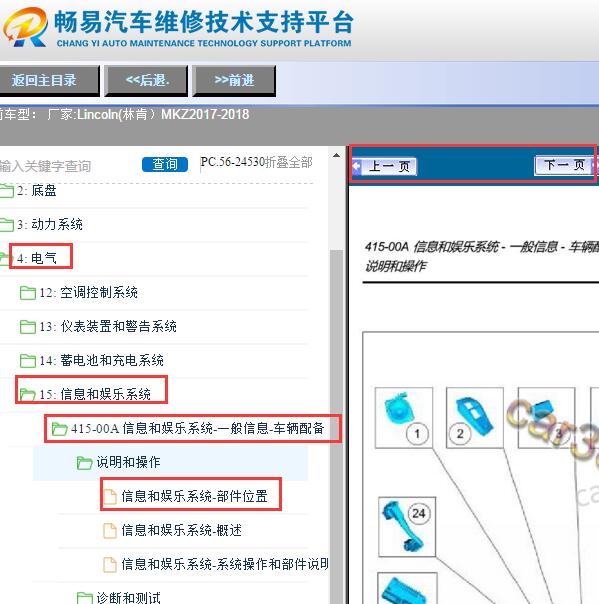Click the 返回主目录 button

49,81
